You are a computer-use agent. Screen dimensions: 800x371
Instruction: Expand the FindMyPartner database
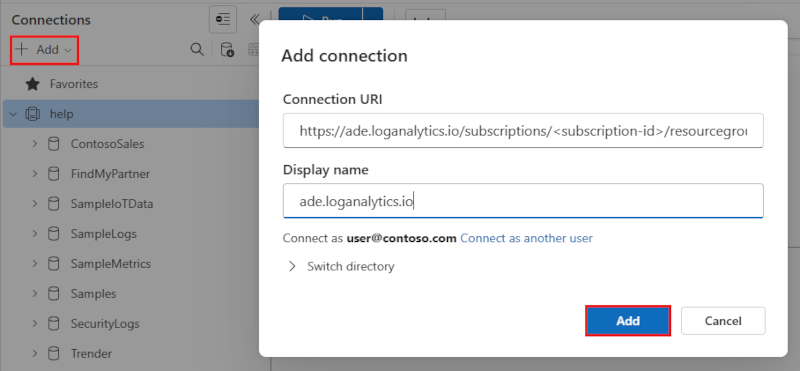(35, 174)
